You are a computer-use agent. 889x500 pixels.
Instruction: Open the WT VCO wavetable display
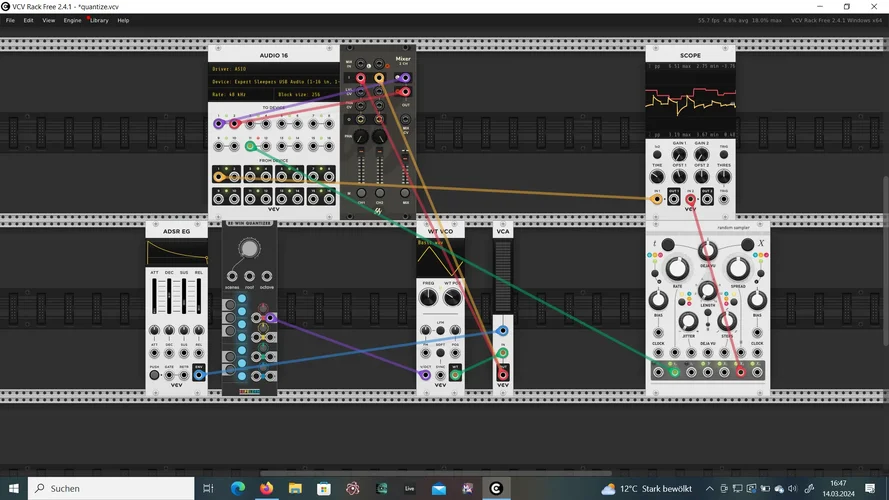441,258
